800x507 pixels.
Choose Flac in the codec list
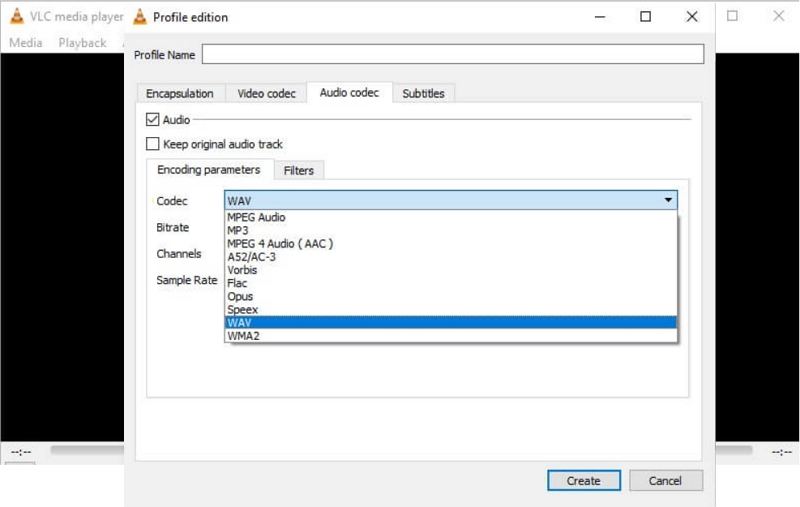click(239, 283)
